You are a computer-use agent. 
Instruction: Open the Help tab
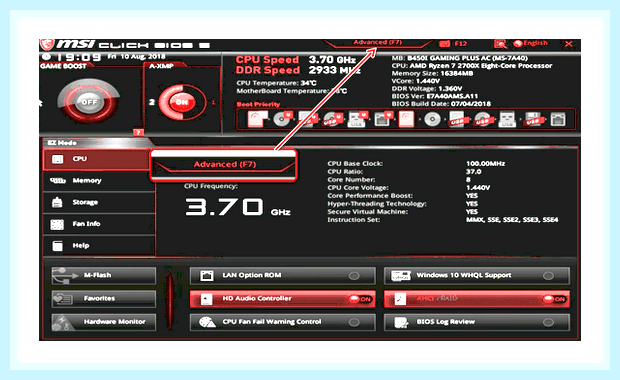[x=99, y=246]
